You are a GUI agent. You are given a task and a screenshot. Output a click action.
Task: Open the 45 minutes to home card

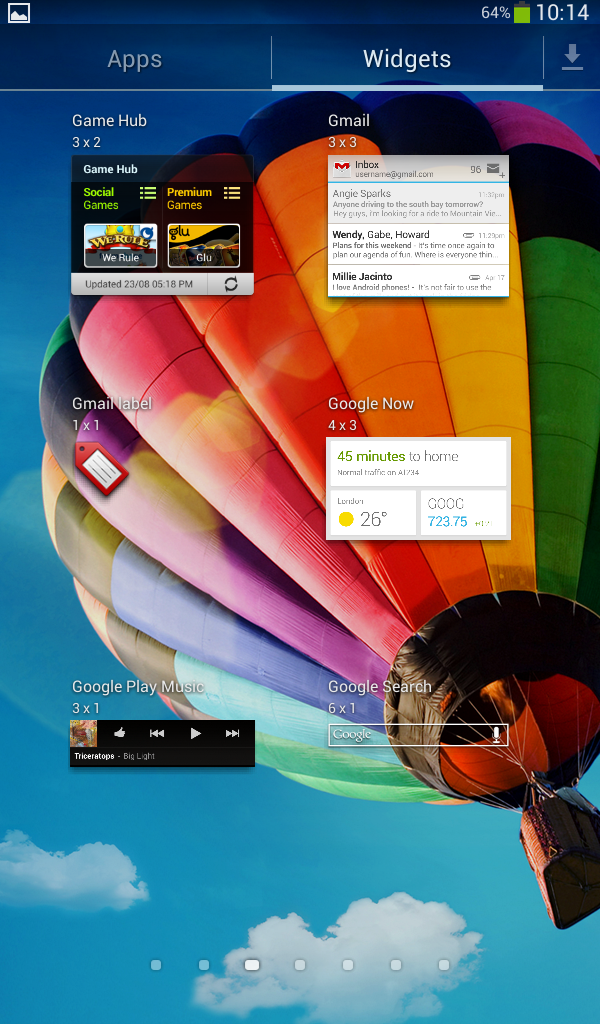418,462
